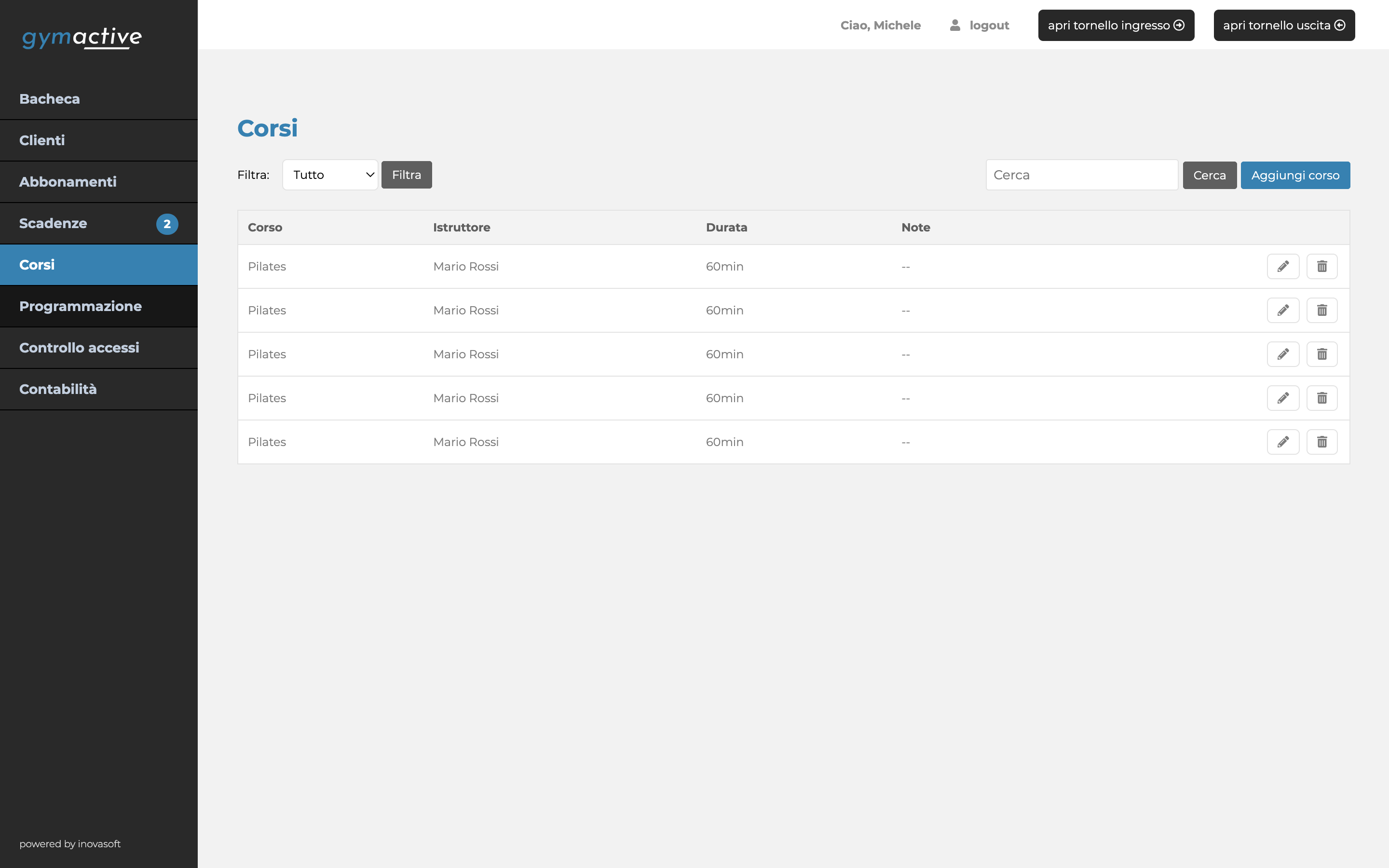Click trash icon in second Pilates row
The height and width of the screenshot is (868, 1389).
pyautogui.click(x=1322, y=311)
